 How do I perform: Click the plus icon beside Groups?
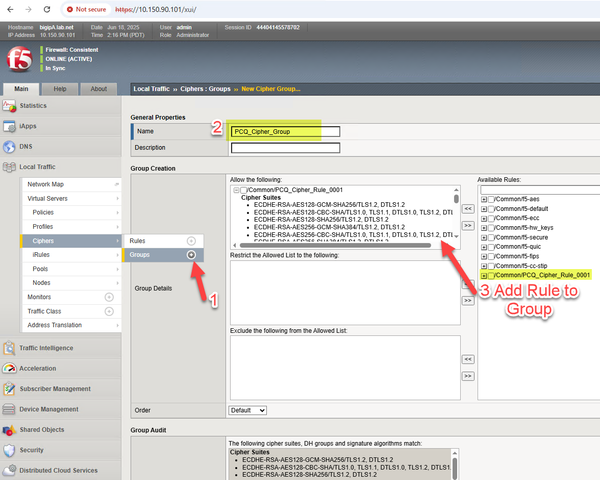[191, 255]
